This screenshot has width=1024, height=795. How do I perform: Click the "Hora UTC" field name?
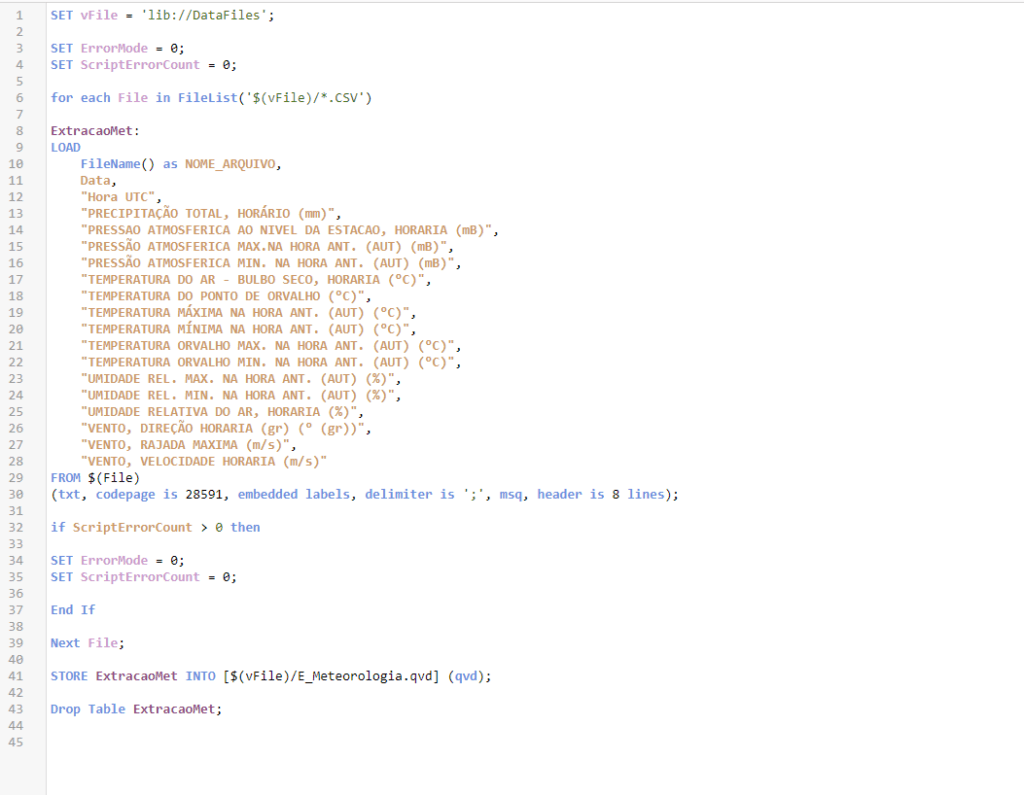point(120,197)
